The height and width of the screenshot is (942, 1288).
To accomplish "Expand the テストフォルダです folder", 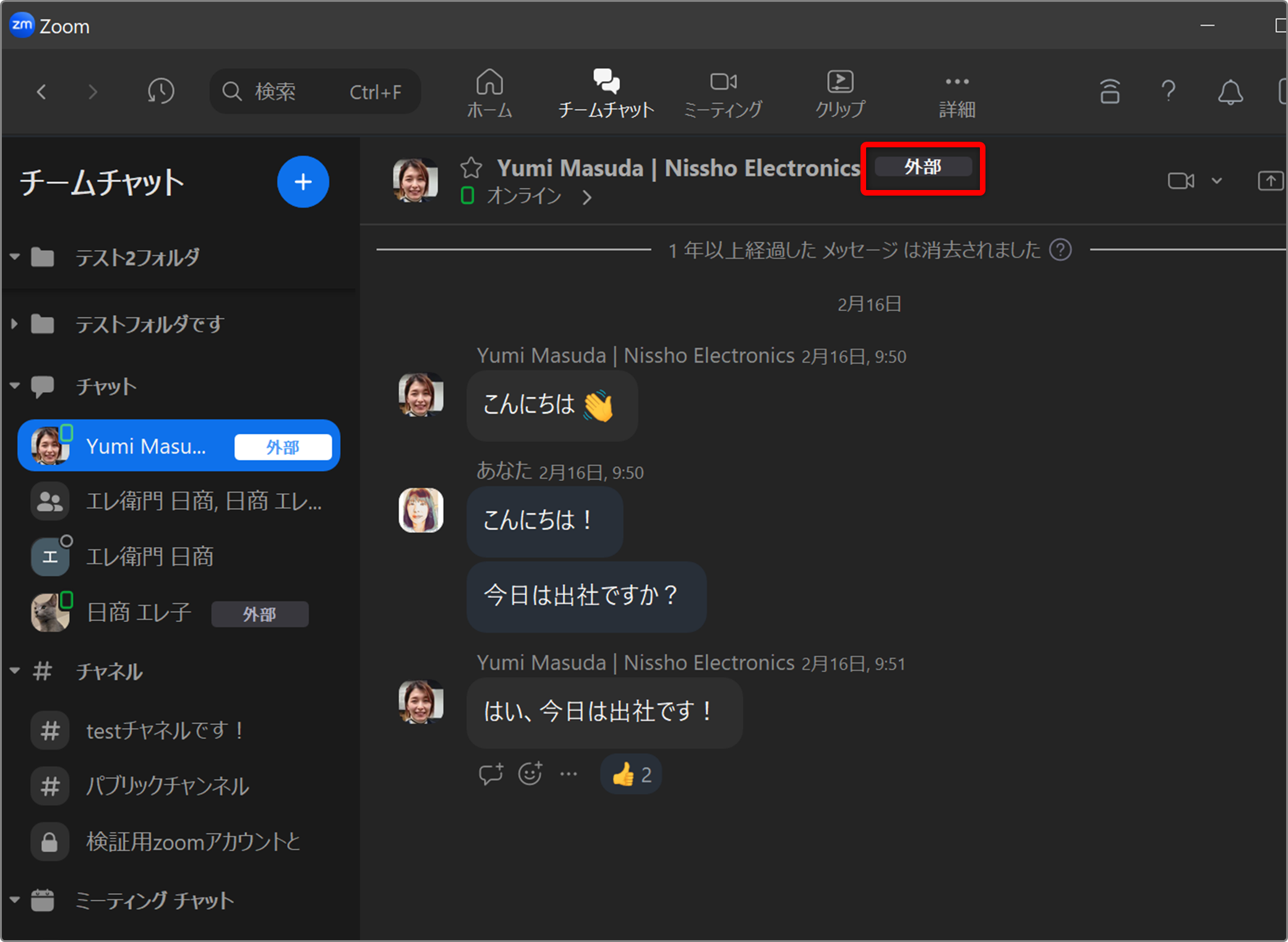I will pos(15,324).
